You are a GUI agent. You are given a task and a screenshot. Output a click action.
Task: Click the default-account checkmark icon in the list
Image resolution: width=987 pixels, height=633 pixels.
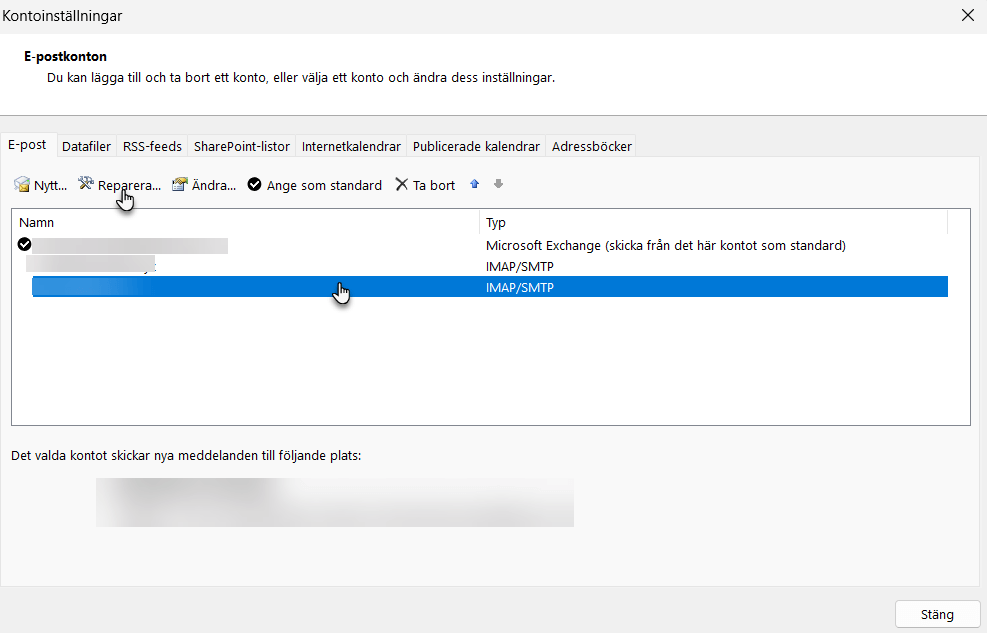pos(25,244)
